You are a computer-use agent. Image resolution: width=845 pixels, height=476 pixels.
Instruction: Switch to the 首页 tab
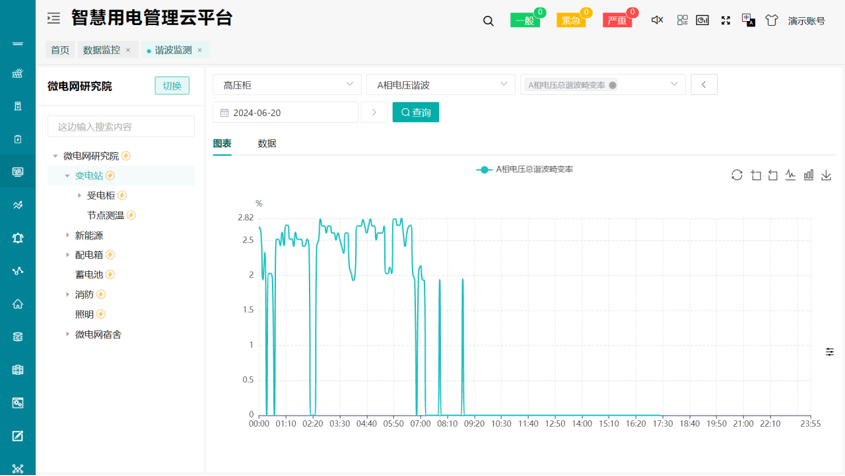pos(60,50)
